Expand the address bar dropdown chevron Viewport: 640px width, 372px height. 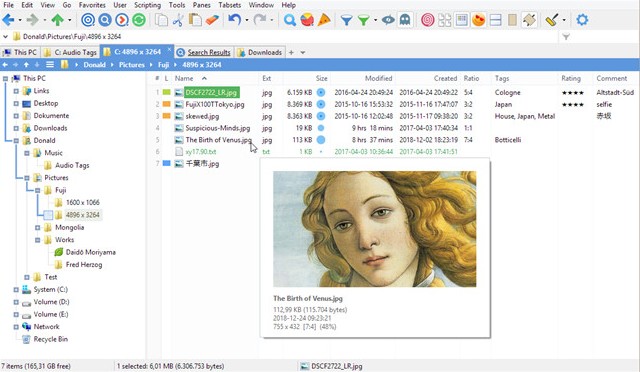5,37
